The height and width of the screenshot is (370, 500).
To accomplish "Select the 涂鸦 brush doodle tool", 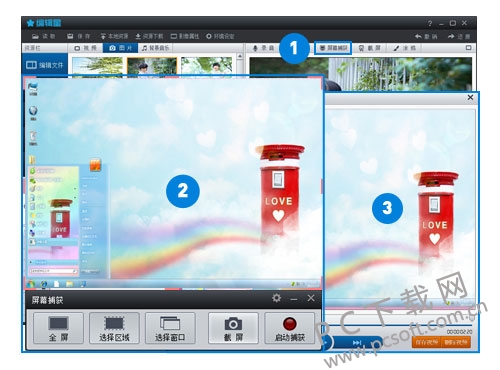I will 404,48.
